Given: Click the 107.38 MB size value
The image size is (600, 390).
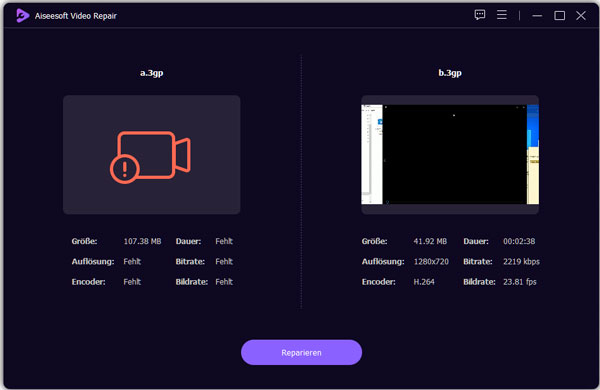Looking at the screenshot, I should pyautogui.click(x=142, y=242).
